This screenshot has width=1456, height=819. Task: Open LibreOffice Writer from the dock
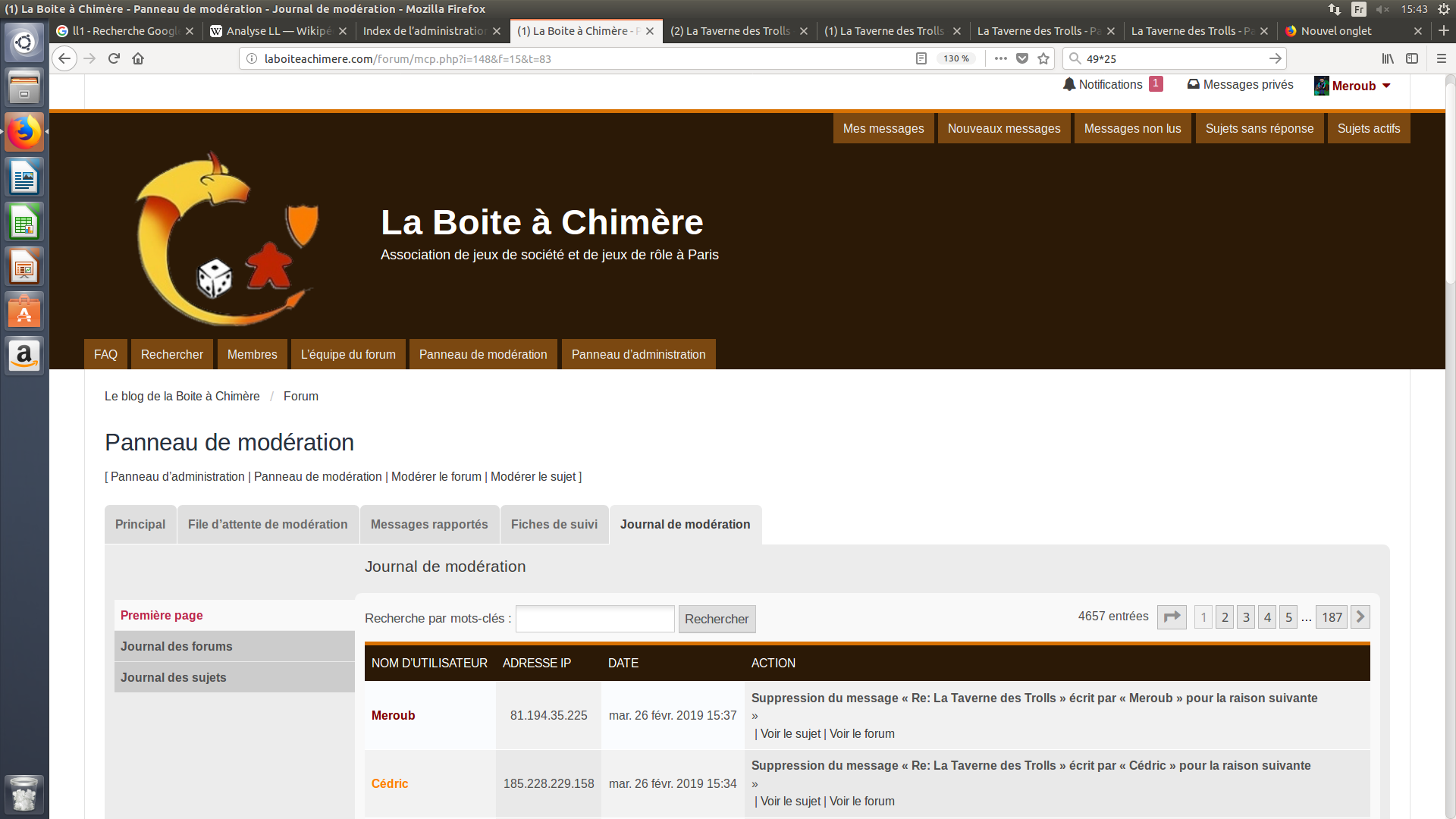point(24,178)
